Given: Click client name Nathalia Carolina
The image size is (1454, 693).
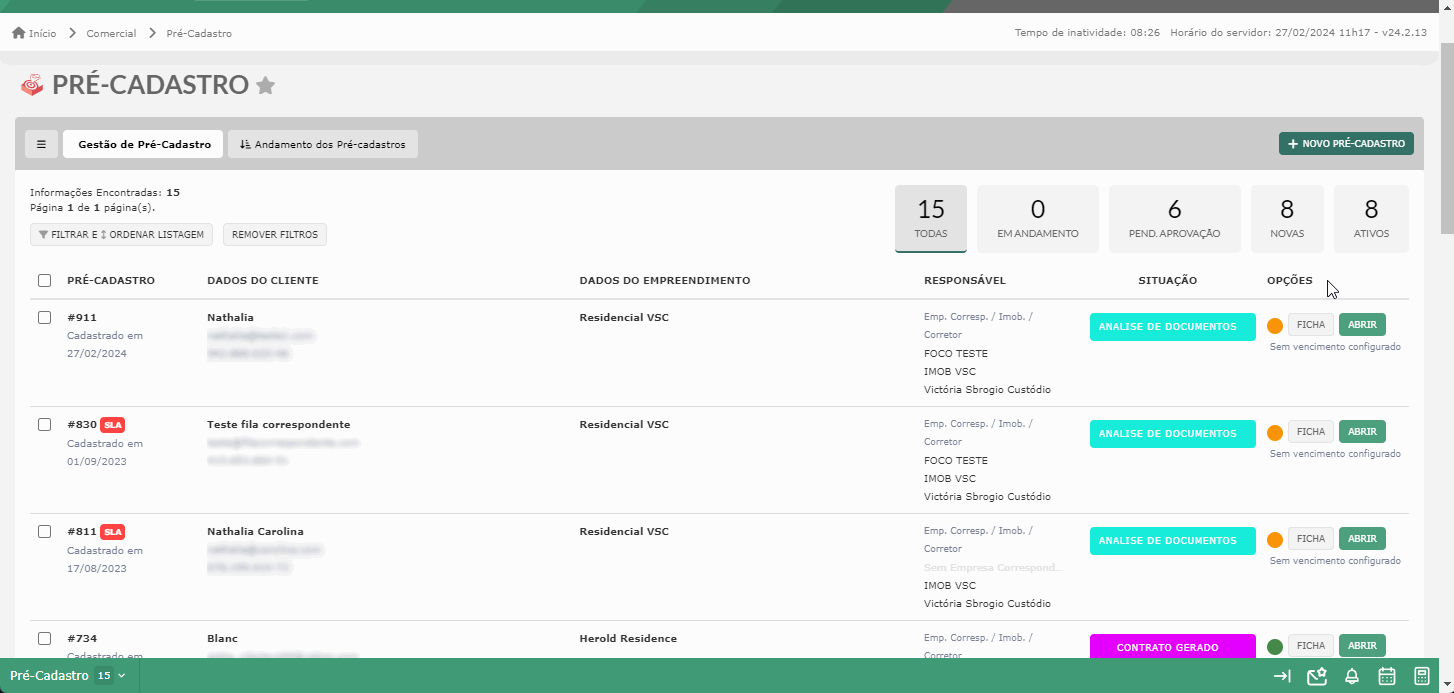Looking at the screenshot, I should point(255,531).
